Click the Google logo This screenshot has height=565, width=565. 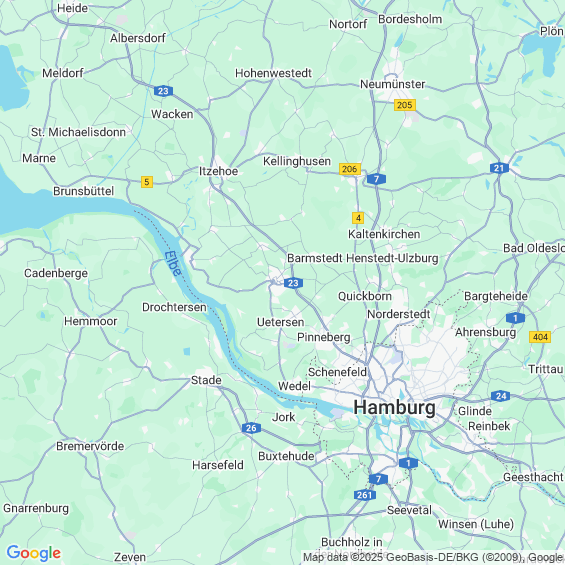click(x=34, y=553)
